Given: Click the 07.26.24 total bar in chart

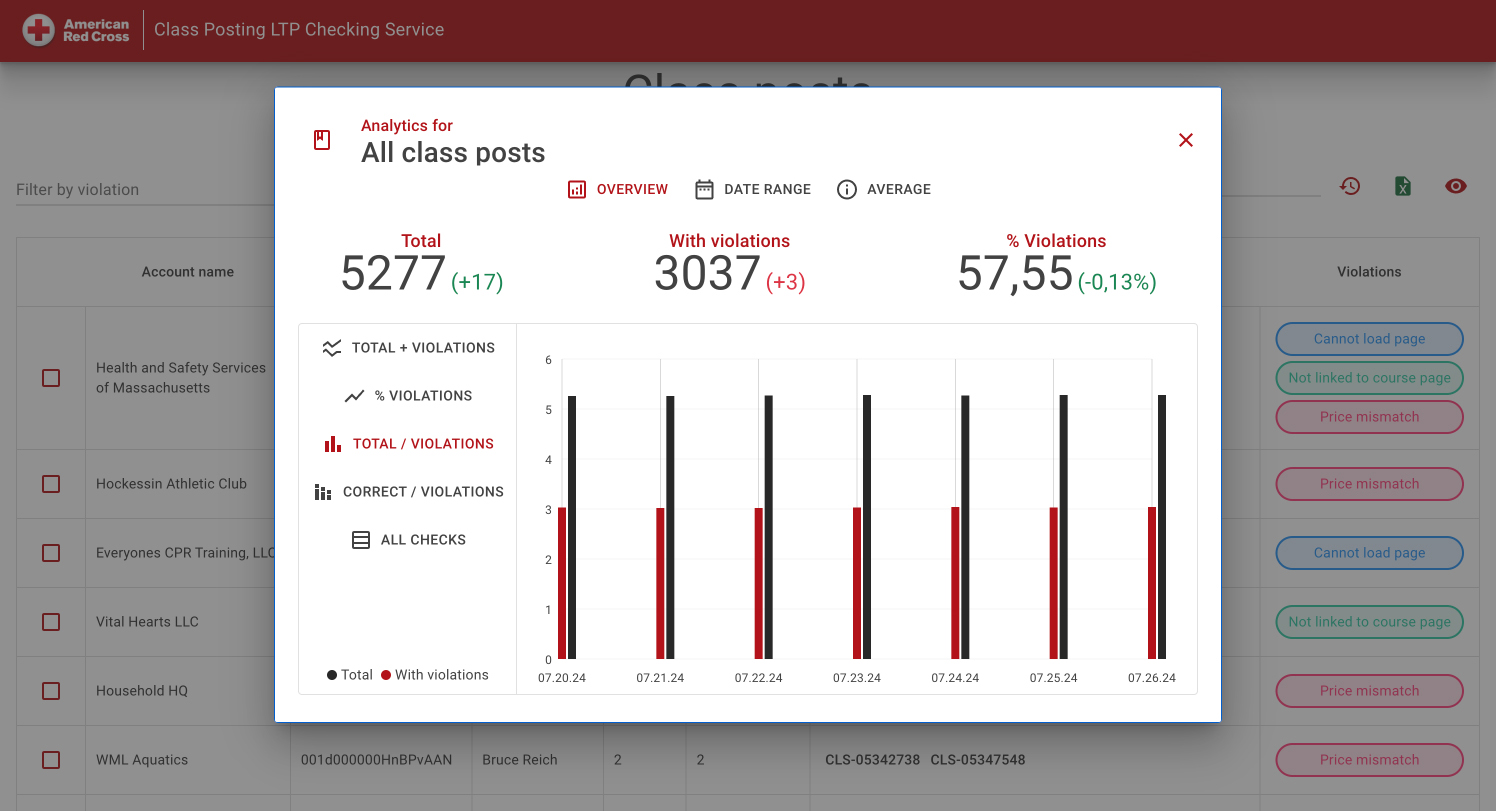Looking at the screenshot, I should [1162, 527].
